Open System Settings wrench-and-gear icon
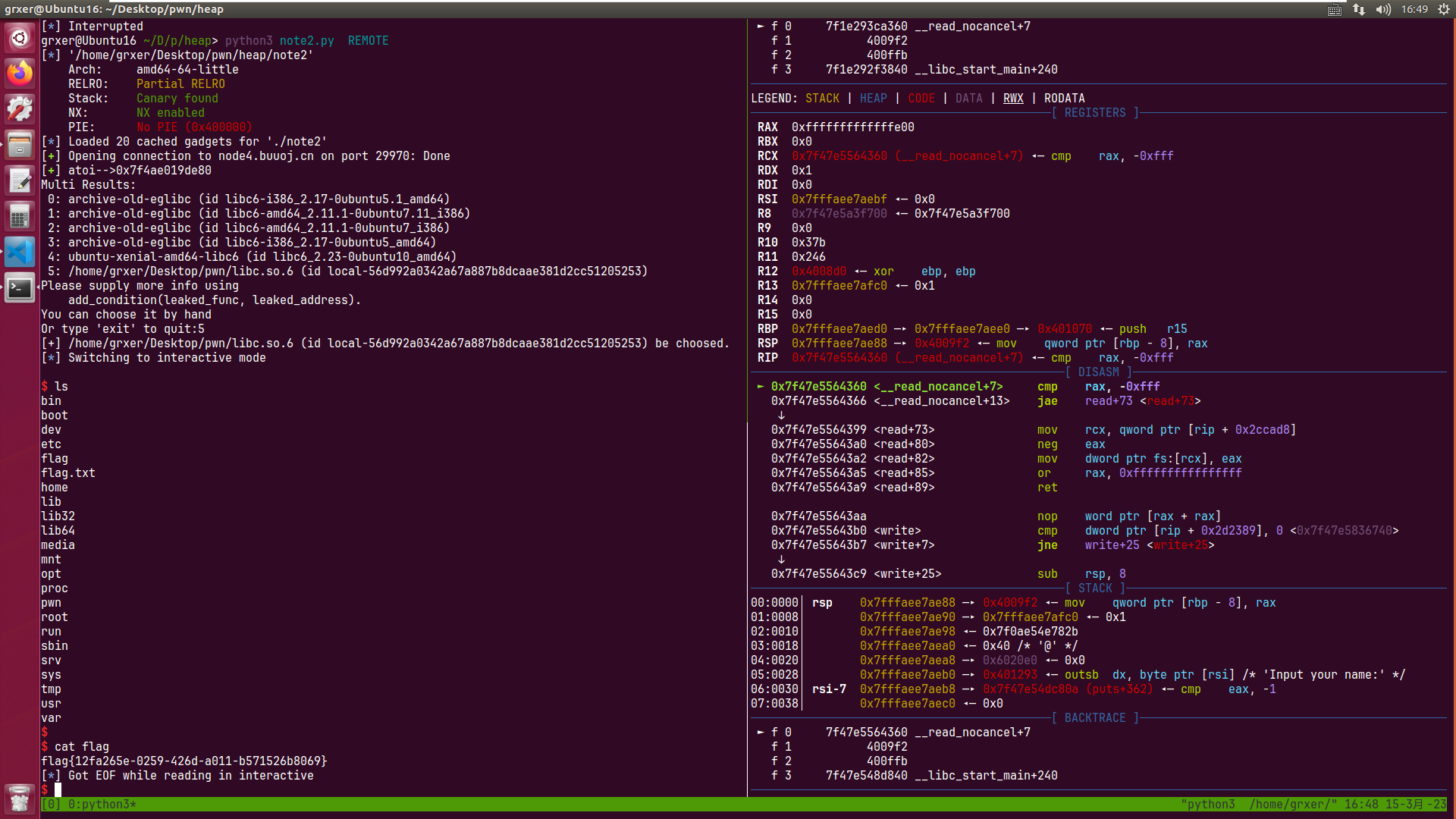The image size is (1456, 819). 20,109
